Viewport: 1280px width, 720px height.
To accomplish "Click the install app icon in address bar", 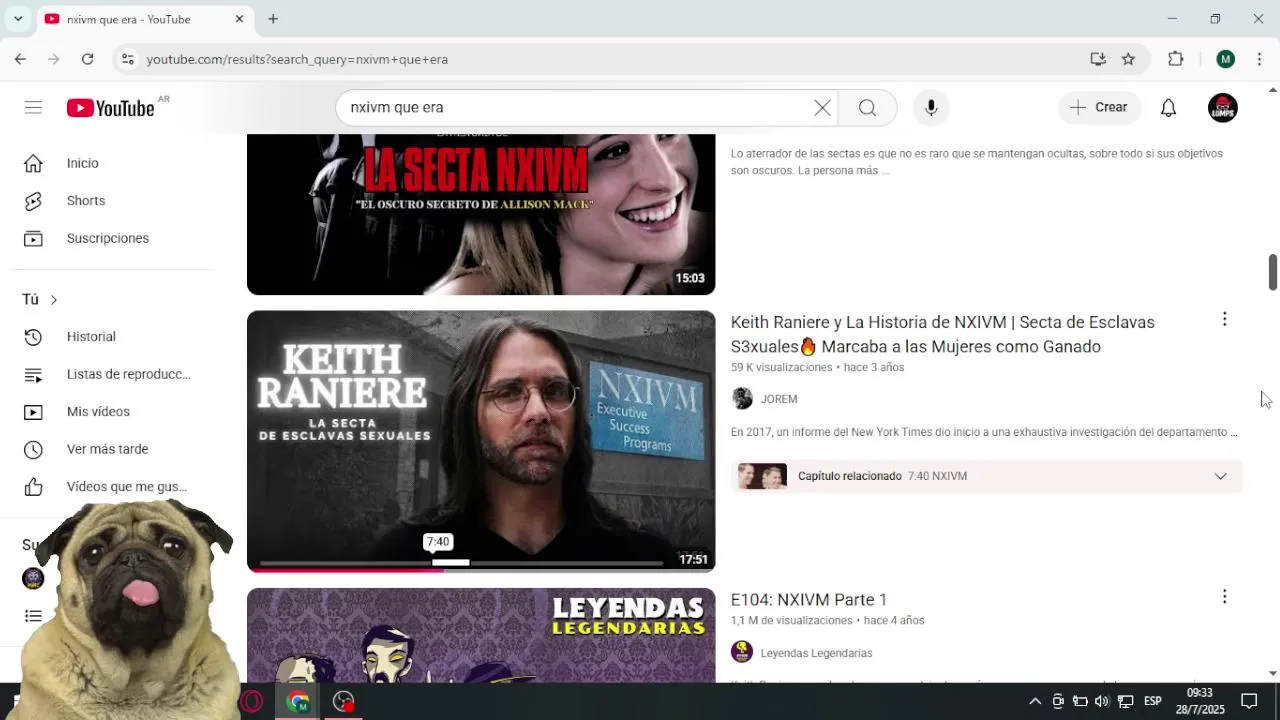I will (x=1098, y=59).
